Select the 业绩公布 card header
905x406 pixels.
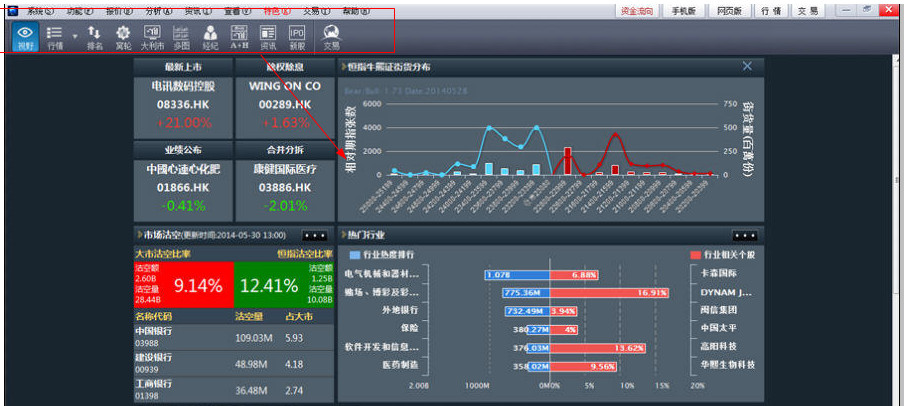(x=184, y=150)
